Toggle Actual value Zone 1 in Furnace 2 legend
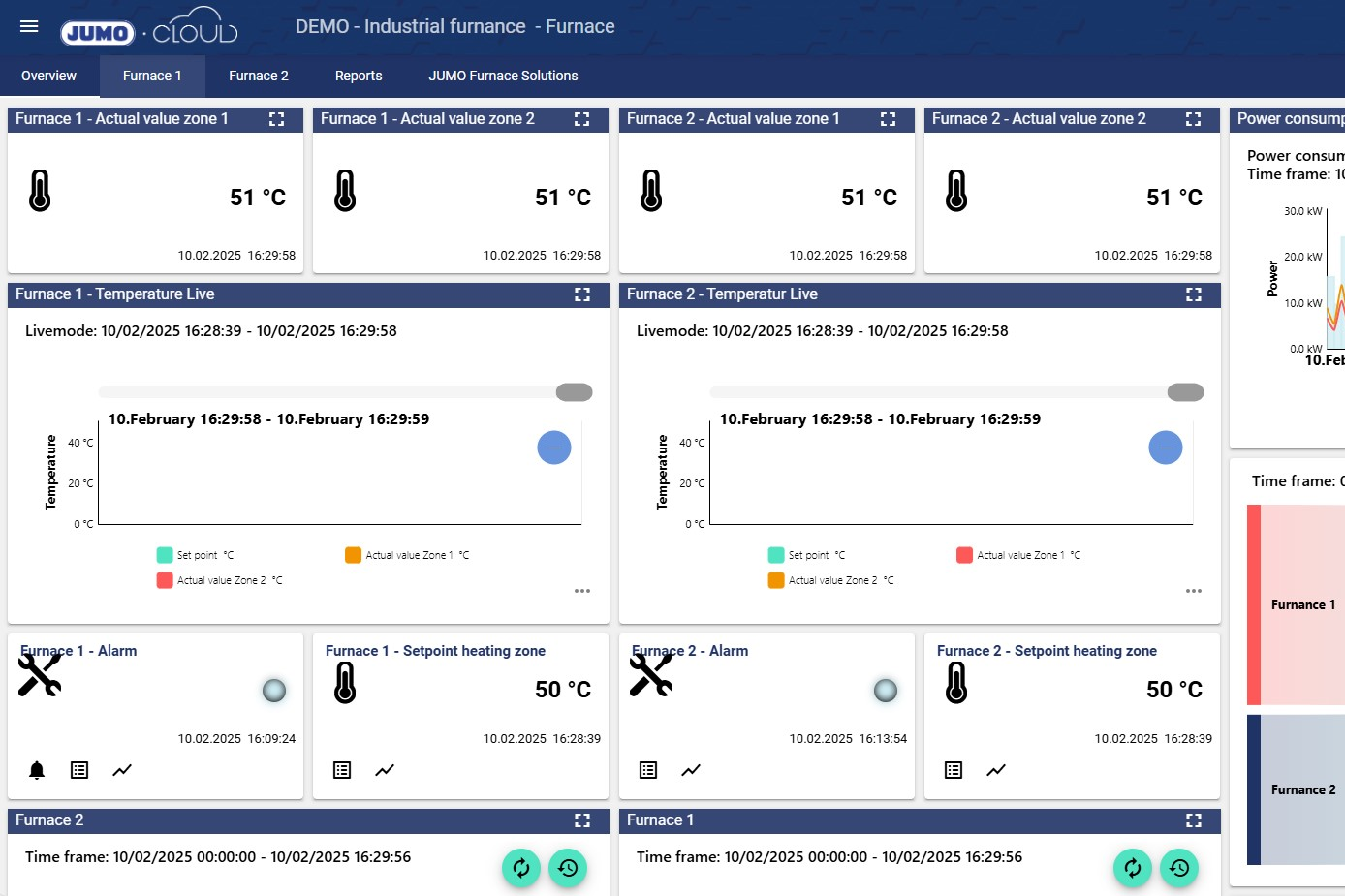This screenshot has height=896, width=1345. [1018, 555]
